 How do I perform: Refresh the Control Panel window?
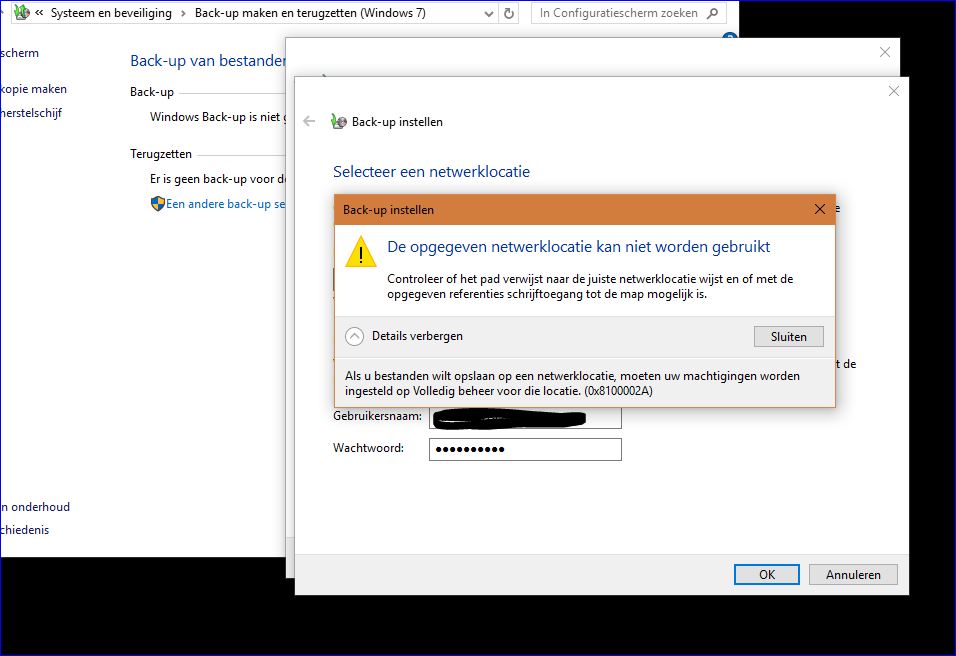point(509,13)
